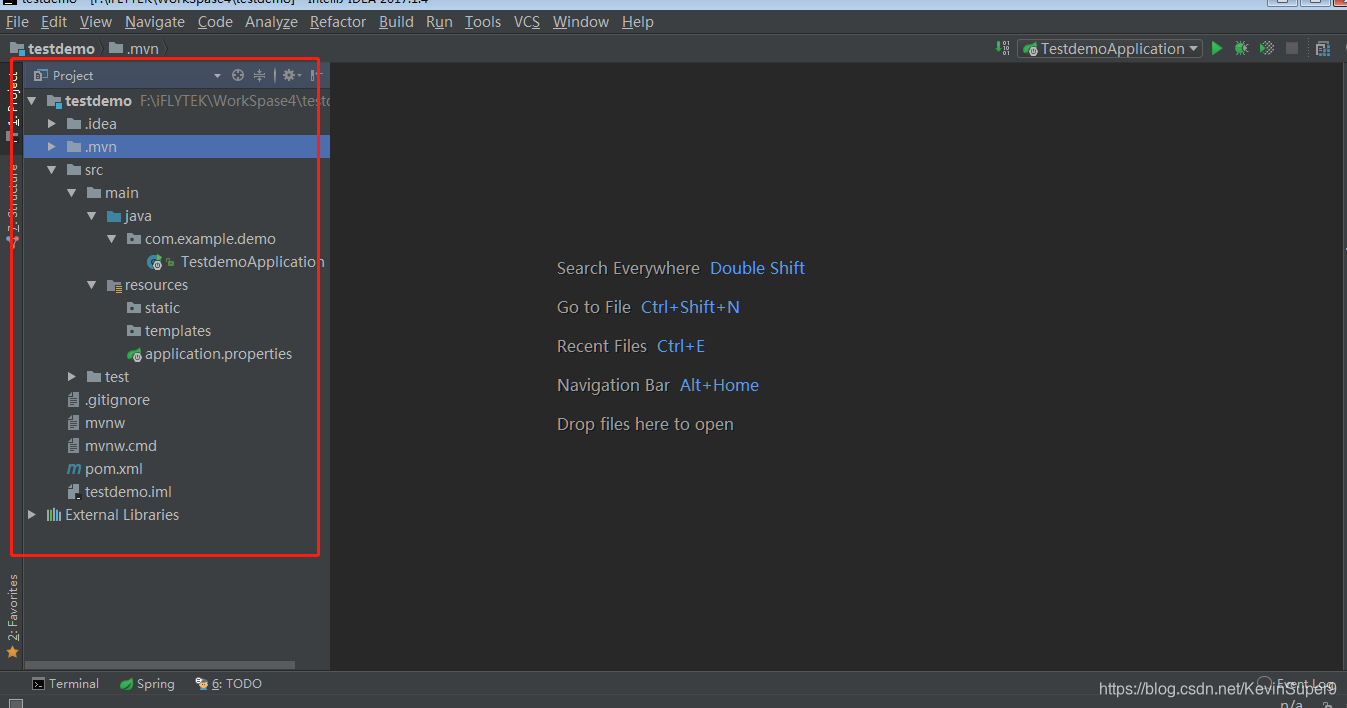
Task: Open the Help menu
Action: [638, 21]
